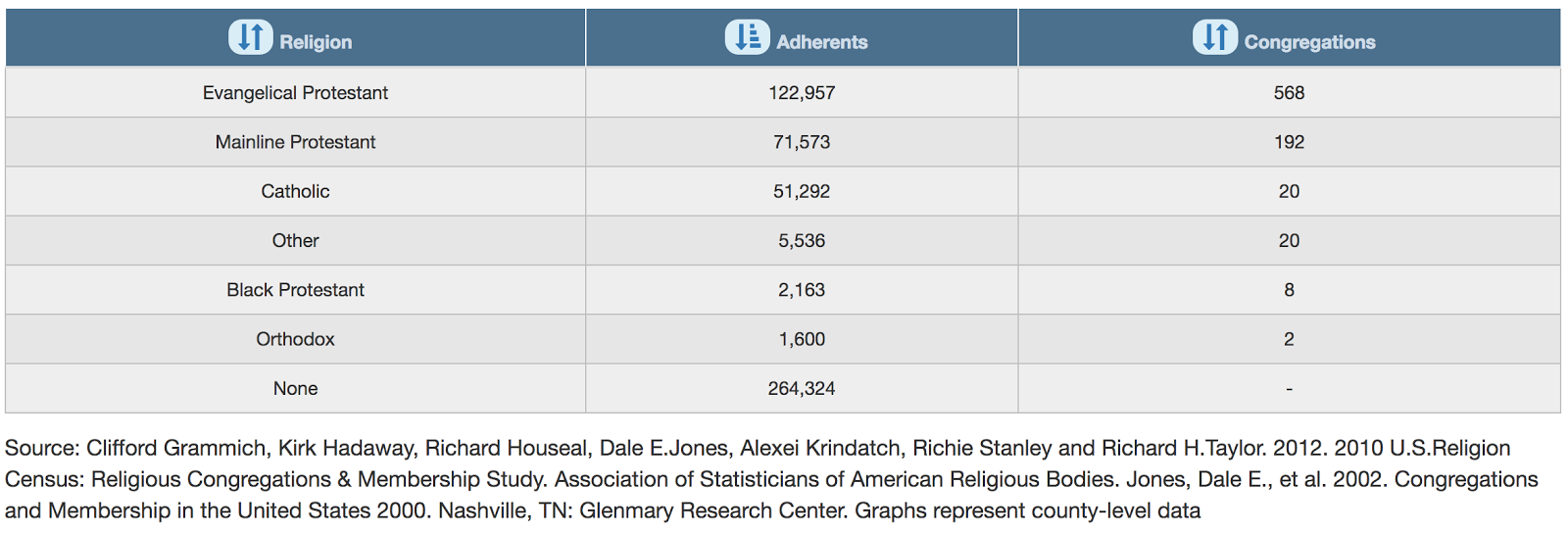Click the 51,292 Catholic adherents value
The height and width of the screenshot is (534, 1568).
coord(802,191)
